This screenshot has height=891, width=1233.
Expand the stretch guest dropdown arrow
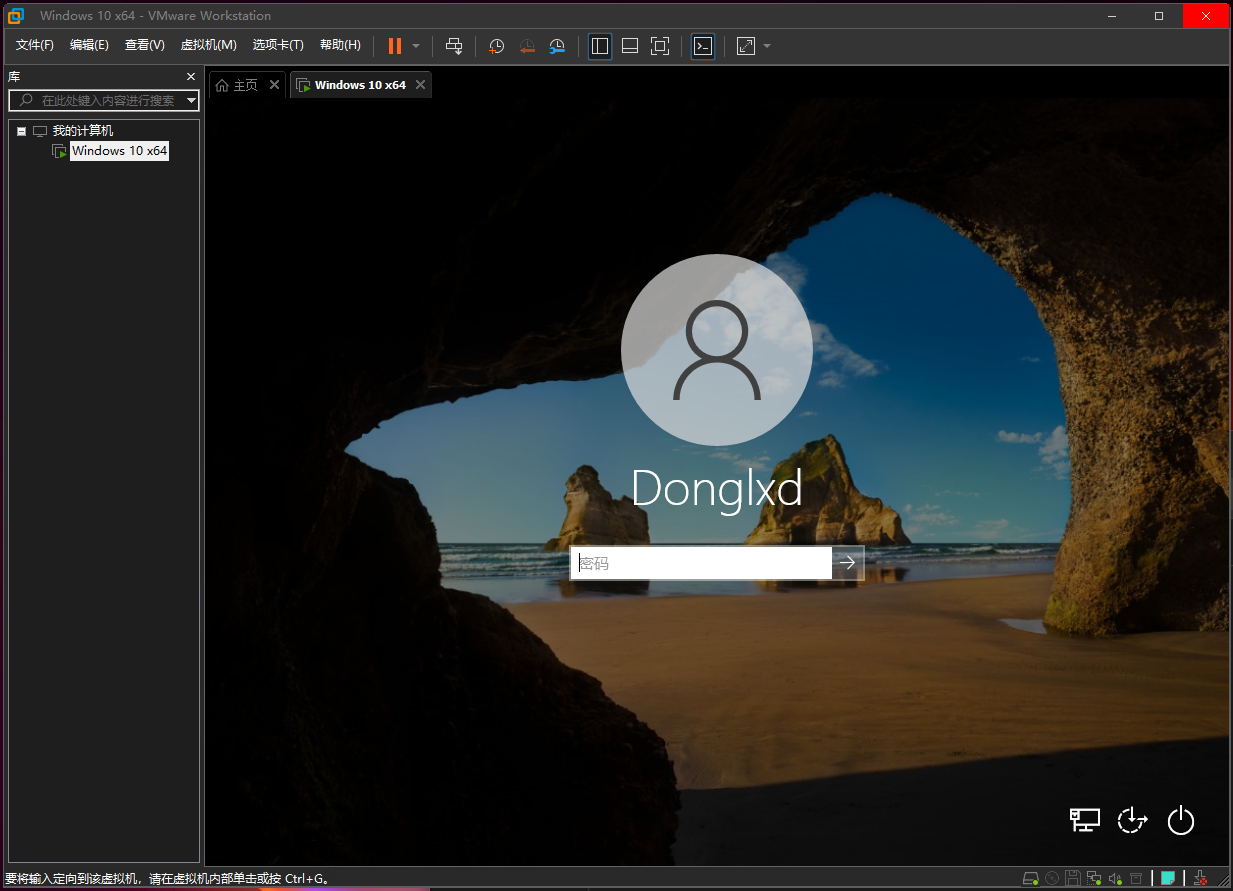pyautogui.click(x=767, y=46)
